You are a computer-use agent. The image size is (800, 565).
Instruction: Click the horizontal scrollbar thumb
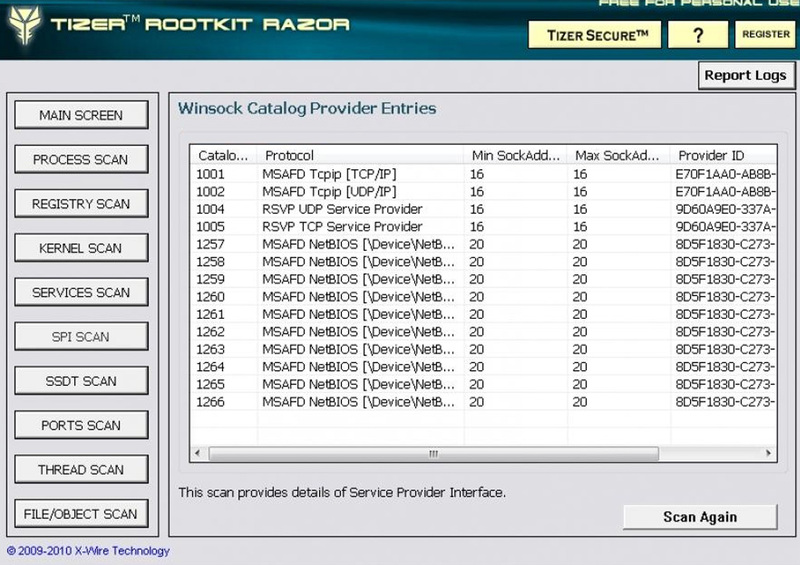click(x=434, y=453)
